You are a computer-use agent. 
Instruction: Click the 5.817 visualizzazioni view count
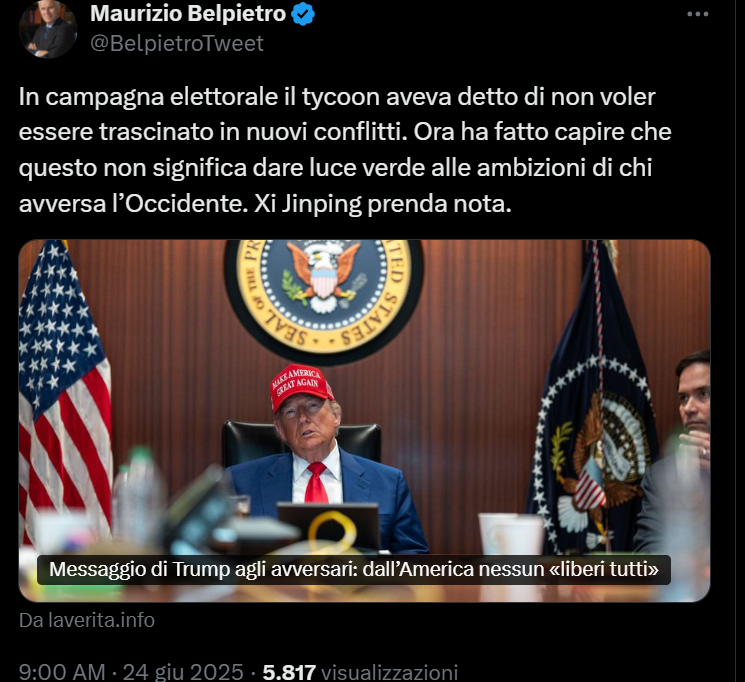click(x=360, y=672)
